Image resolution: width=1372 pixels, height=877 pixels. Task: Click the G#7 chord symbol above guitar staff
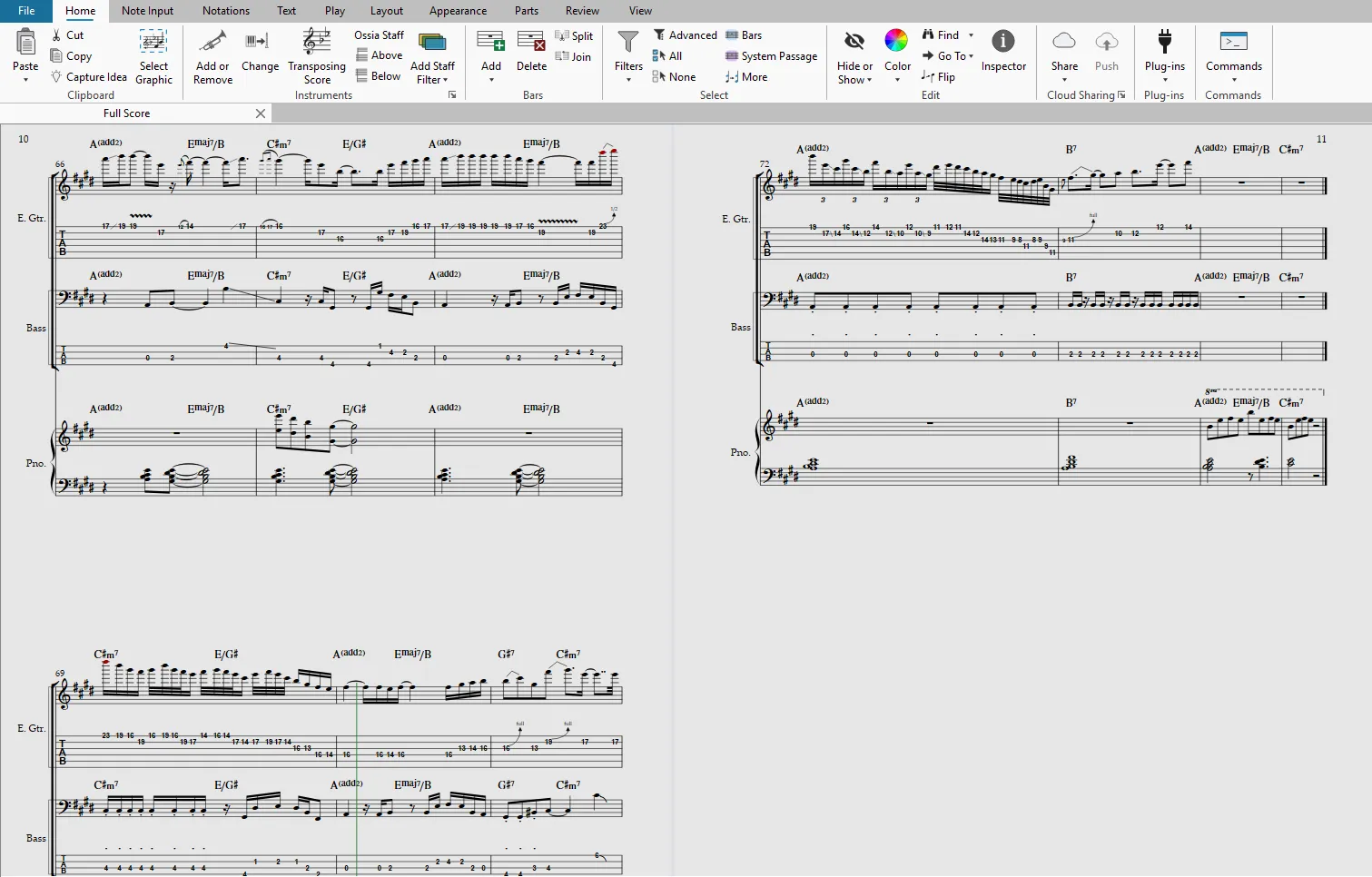(506, 654)
